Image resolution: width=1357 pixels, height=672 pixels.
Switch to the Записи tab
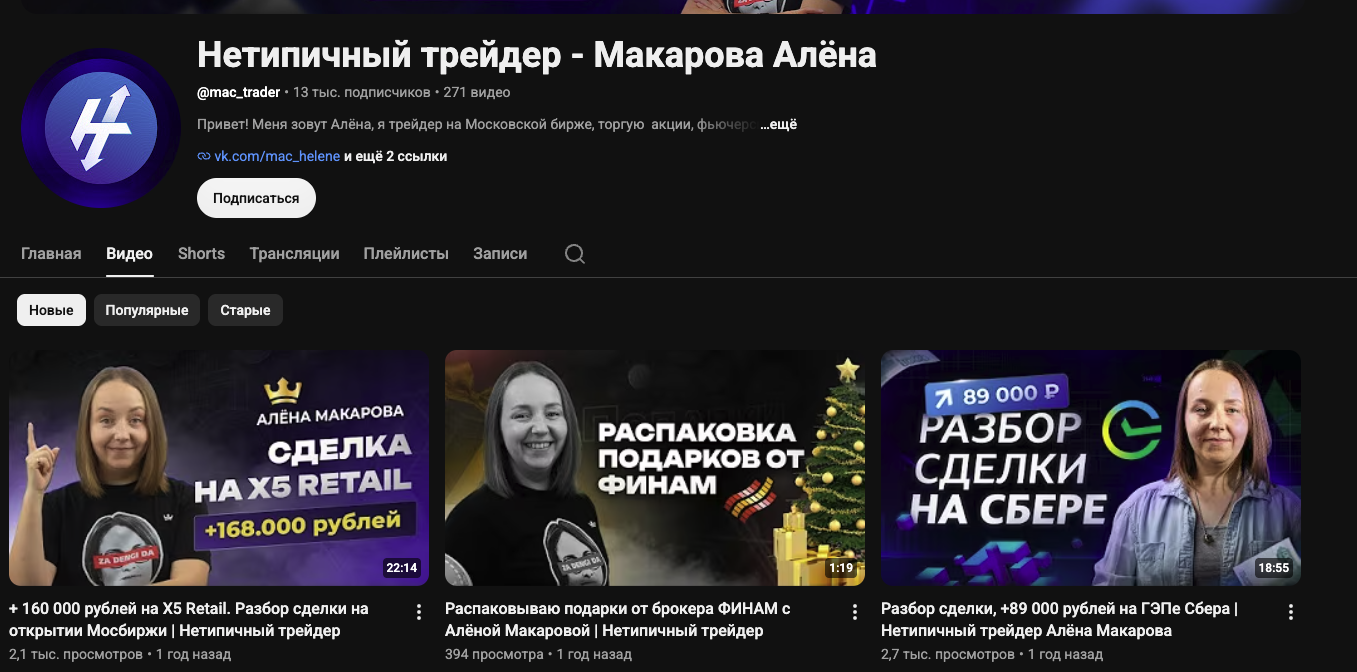point(500,254)
